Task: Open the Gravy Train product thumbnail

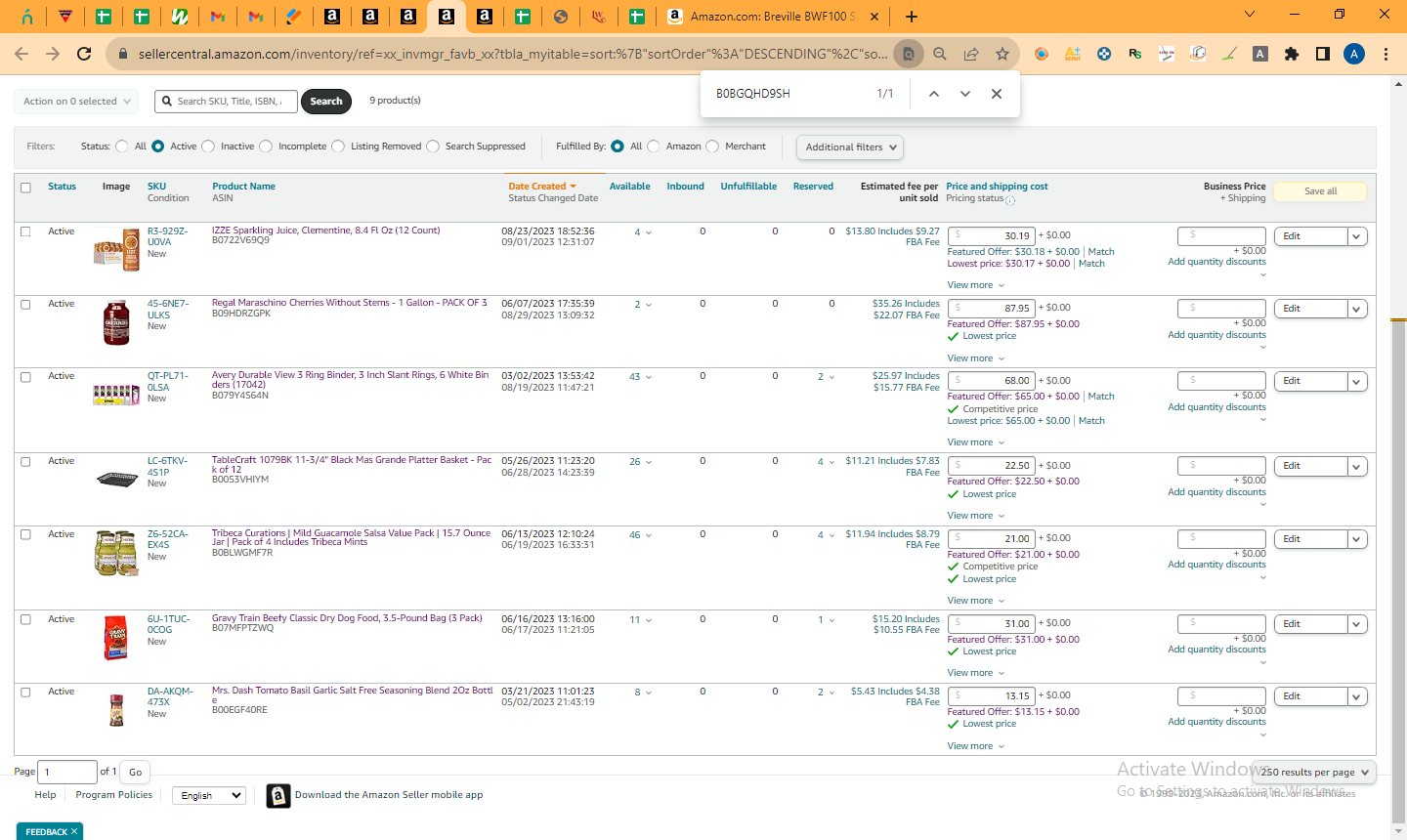Action: [116, 639]
